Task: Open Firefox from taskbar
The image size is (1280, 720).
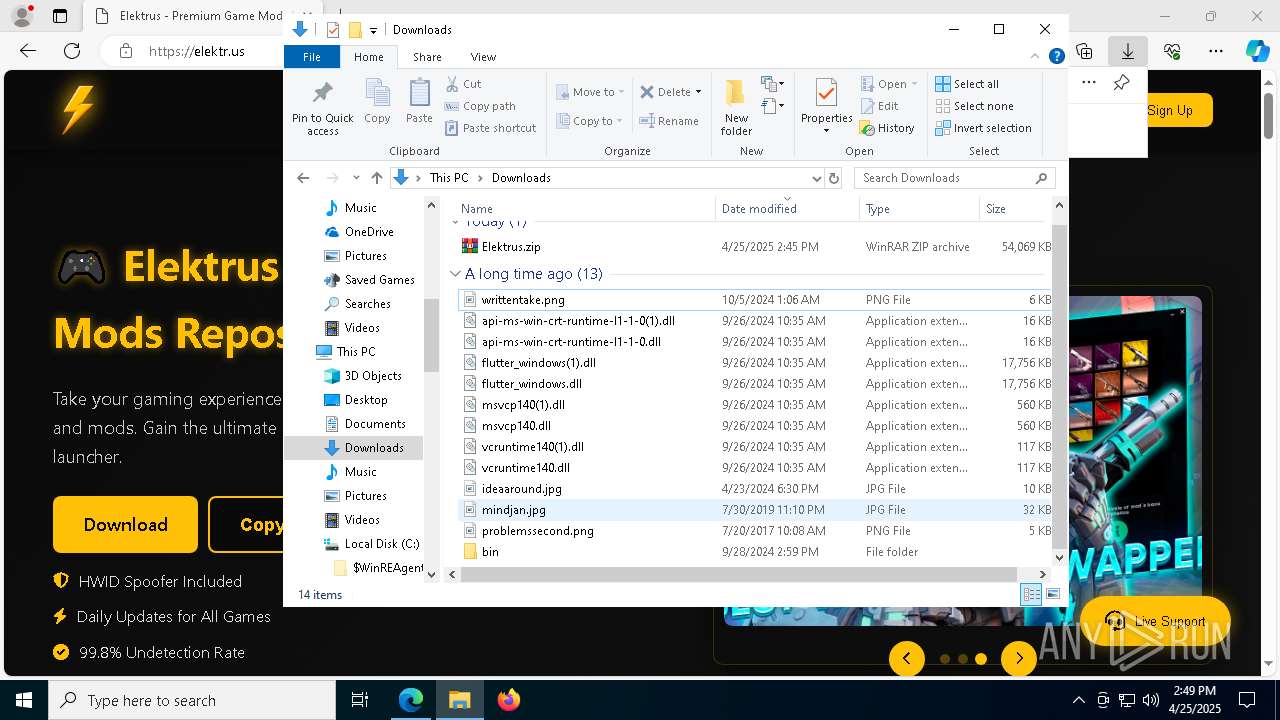Action: coord(509,700)
